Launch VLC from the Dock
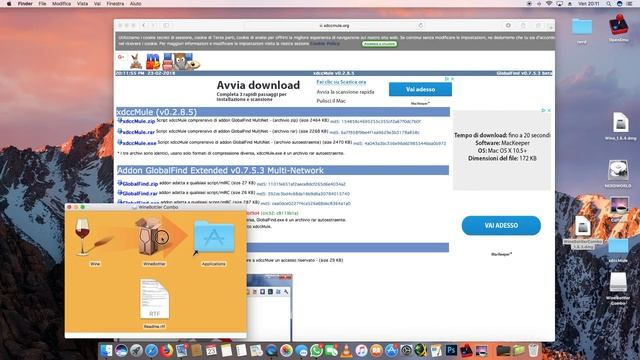Viewport: 640px width, 360px height. click(346, 351)
